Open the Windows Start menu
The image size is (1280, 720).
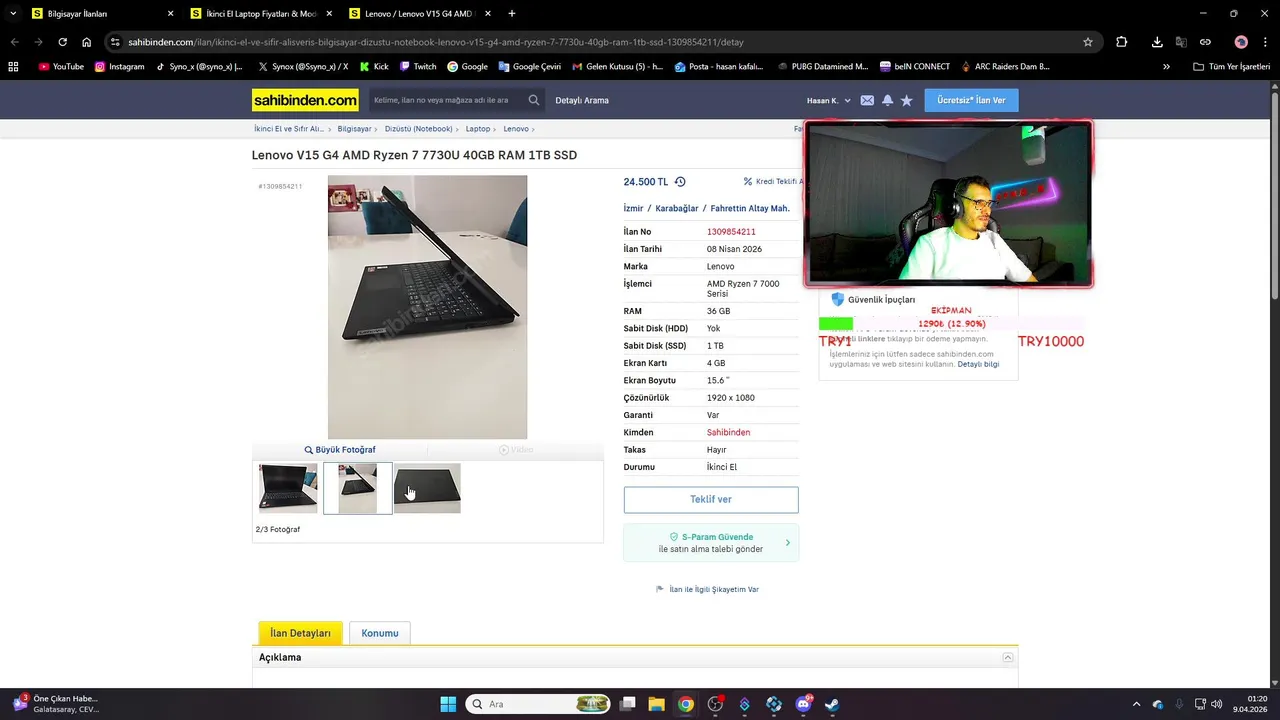click(448, 704)
